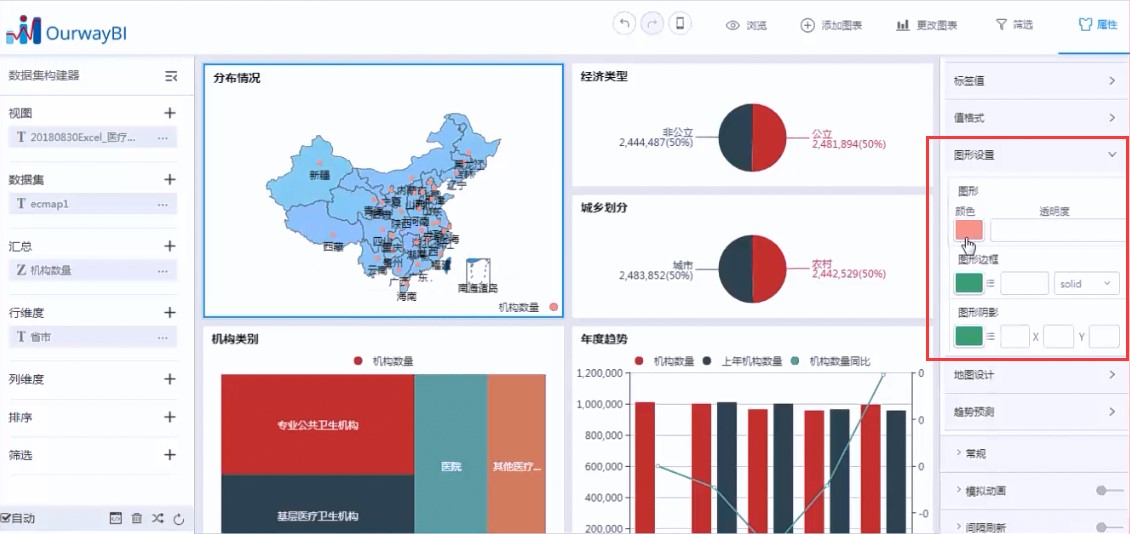Open the 筛选 filter menu
The width and height of the screenshot is (1130, 534).
pyautogui.click(x=1014, y=25)
